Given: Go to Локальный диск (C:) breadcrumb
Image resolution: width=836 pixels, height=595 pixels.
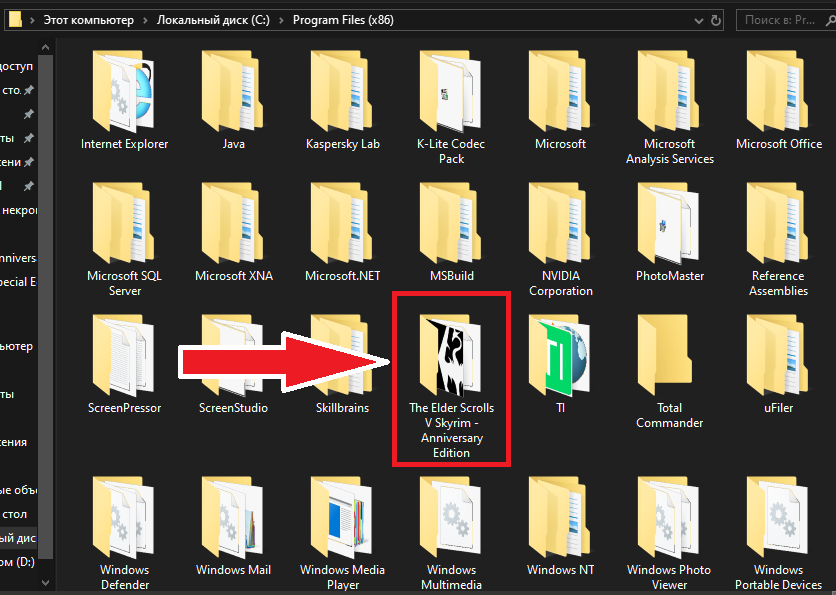Looking at the screenshot, I should [x=213, y=20].
